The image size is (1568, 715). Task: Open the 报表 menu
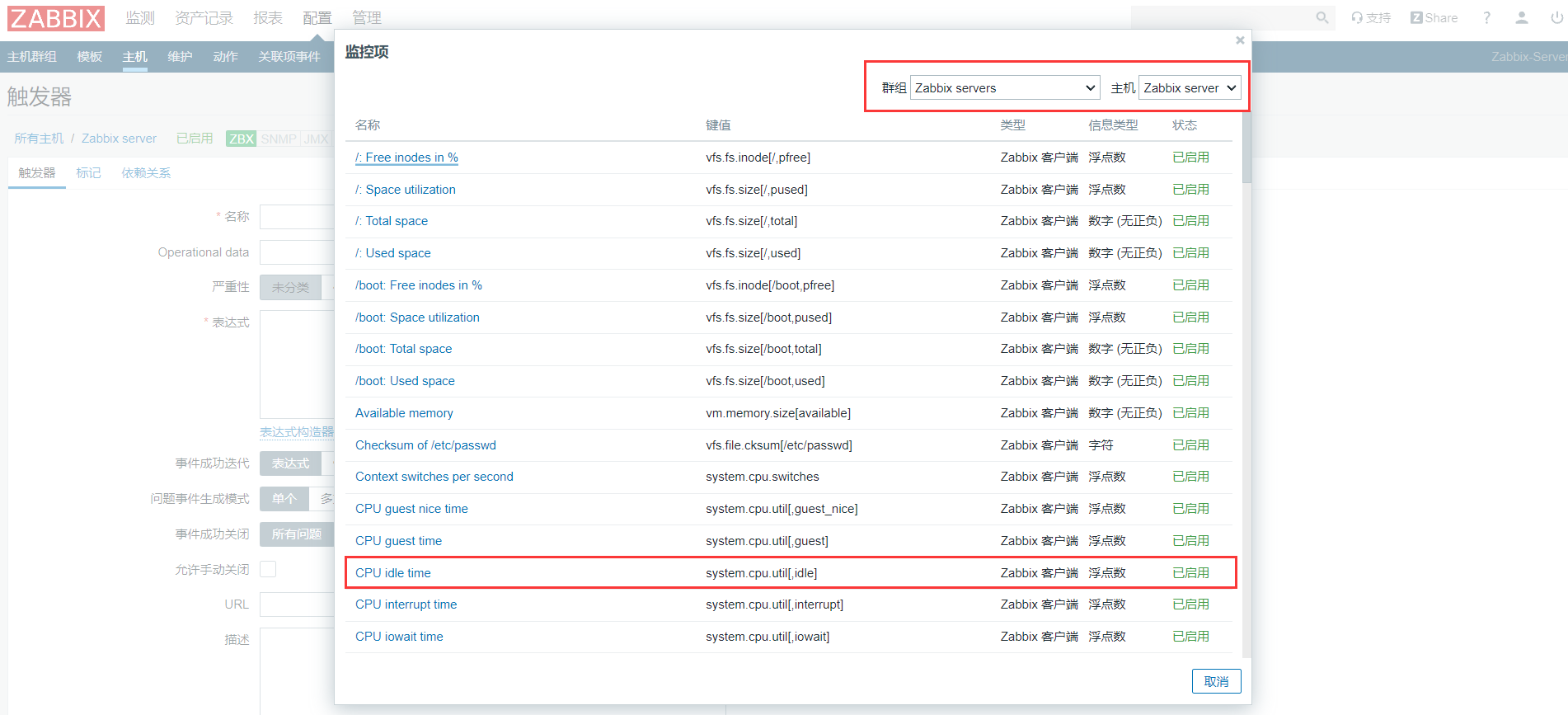268,17
